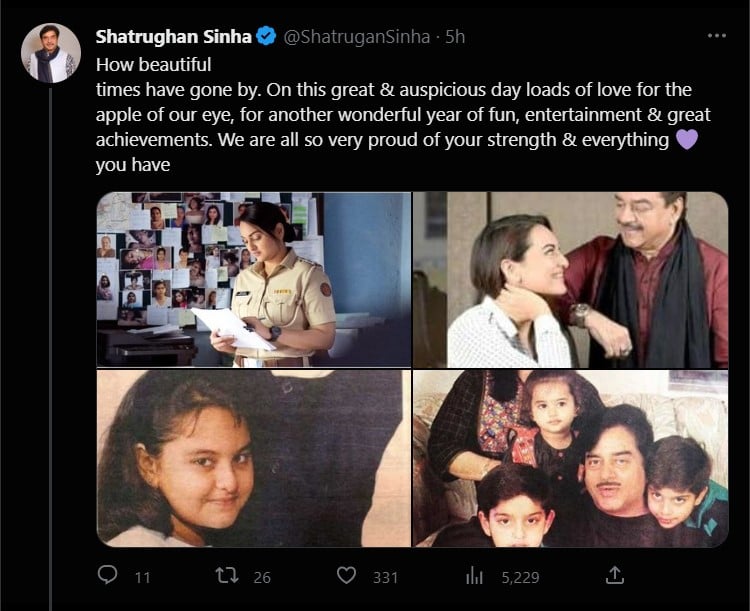Open tweet analytics via bar chart icon
This screenshot has width=750, height=611.
(474, 575)
